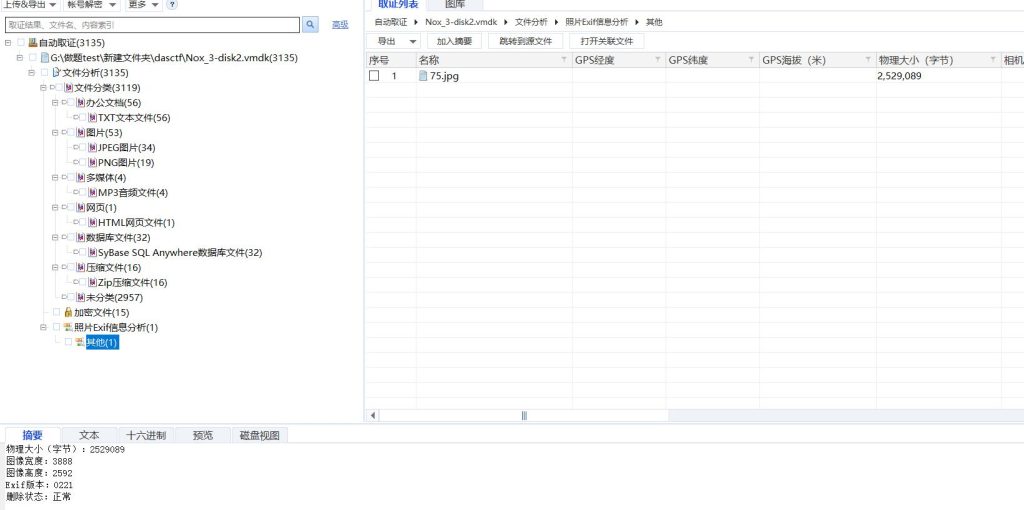Screen dimensions: 1024x510
Task: Click into the search input field
Action: point(150,24)
